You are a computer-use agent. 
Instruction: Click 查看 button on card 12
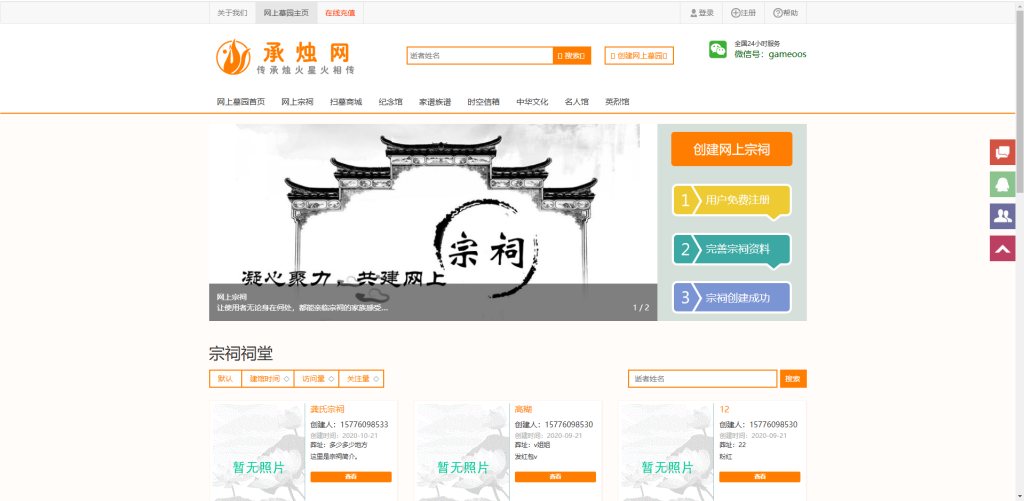(760, 477)
